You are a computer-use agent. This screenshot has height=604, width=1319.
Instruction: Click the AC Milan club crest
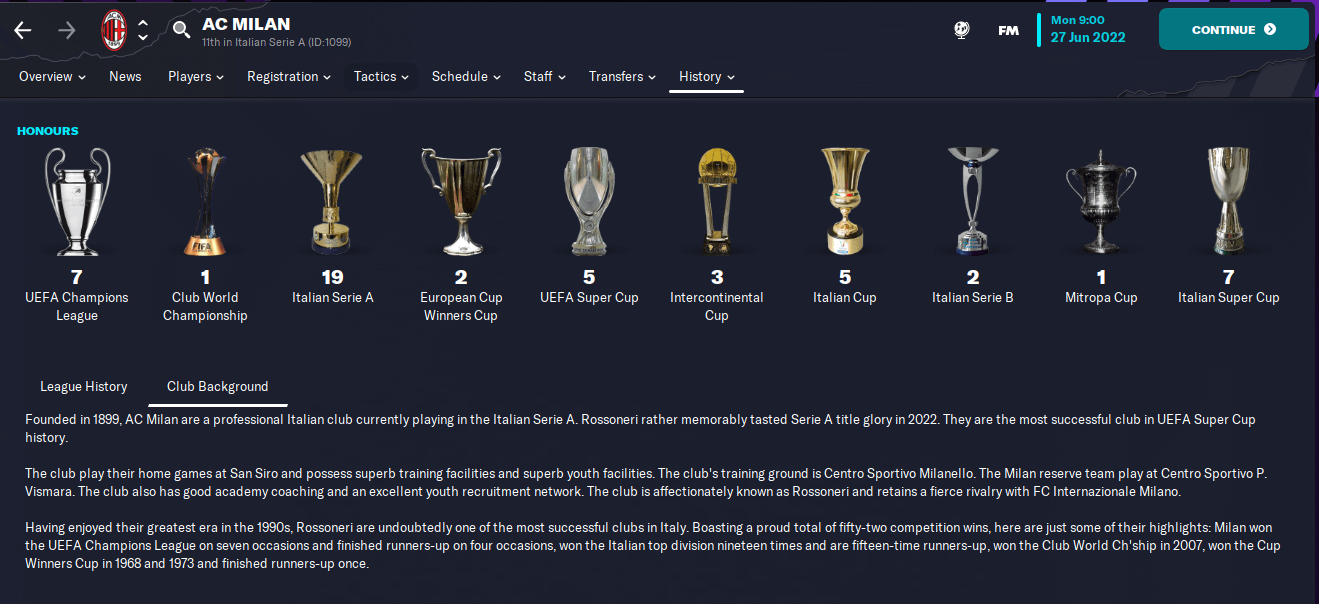point(114,30)
